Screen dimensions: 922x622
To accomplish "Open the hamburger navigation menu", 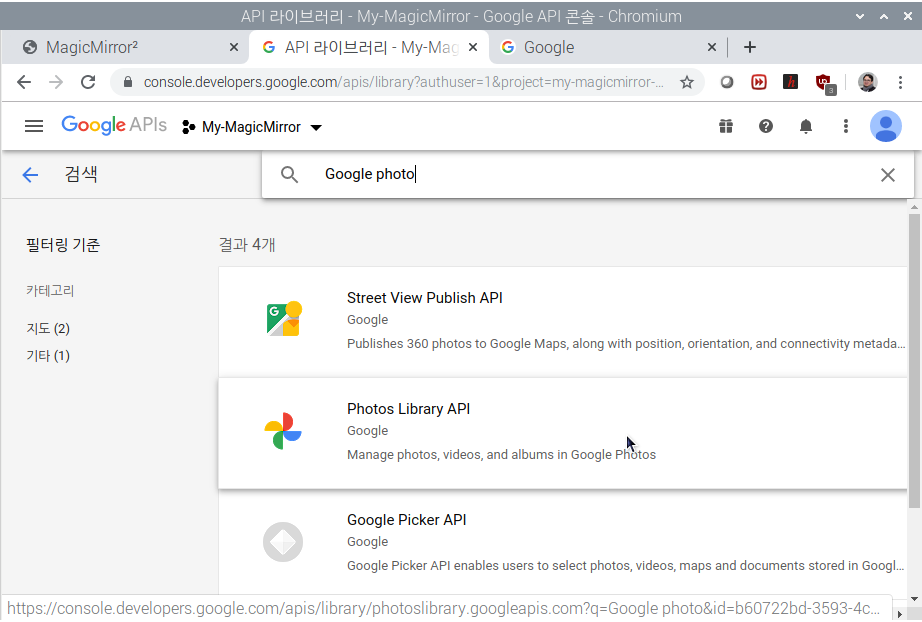I will (34, 126).
